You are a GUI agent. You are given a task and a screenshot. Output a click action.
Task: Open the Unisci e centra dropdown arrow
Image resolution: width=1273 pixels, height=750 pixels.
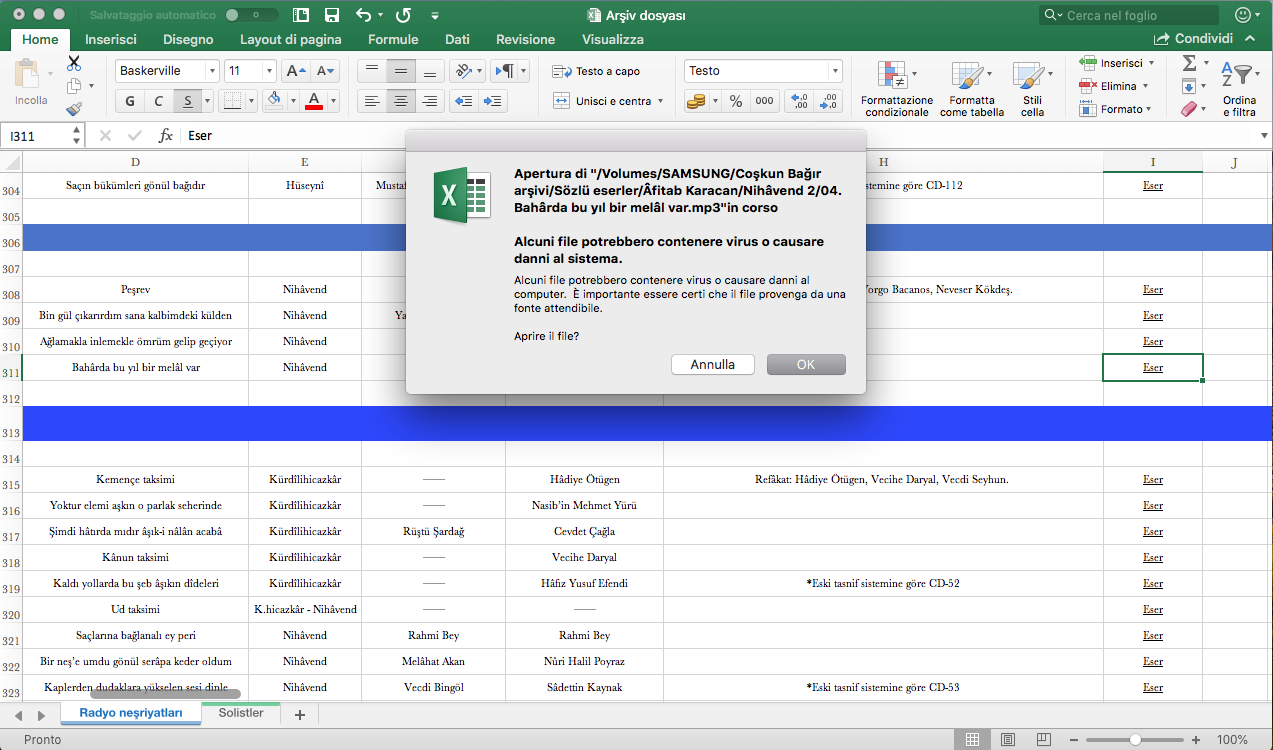tap(661, 101)
